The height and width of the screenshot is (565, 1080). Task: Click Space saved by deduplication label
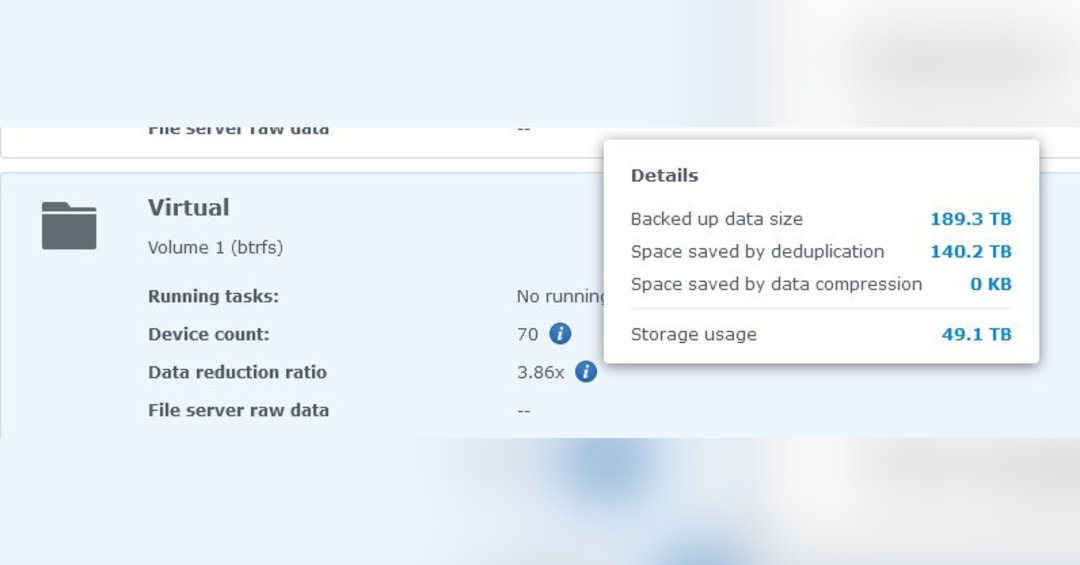[758, 251]
